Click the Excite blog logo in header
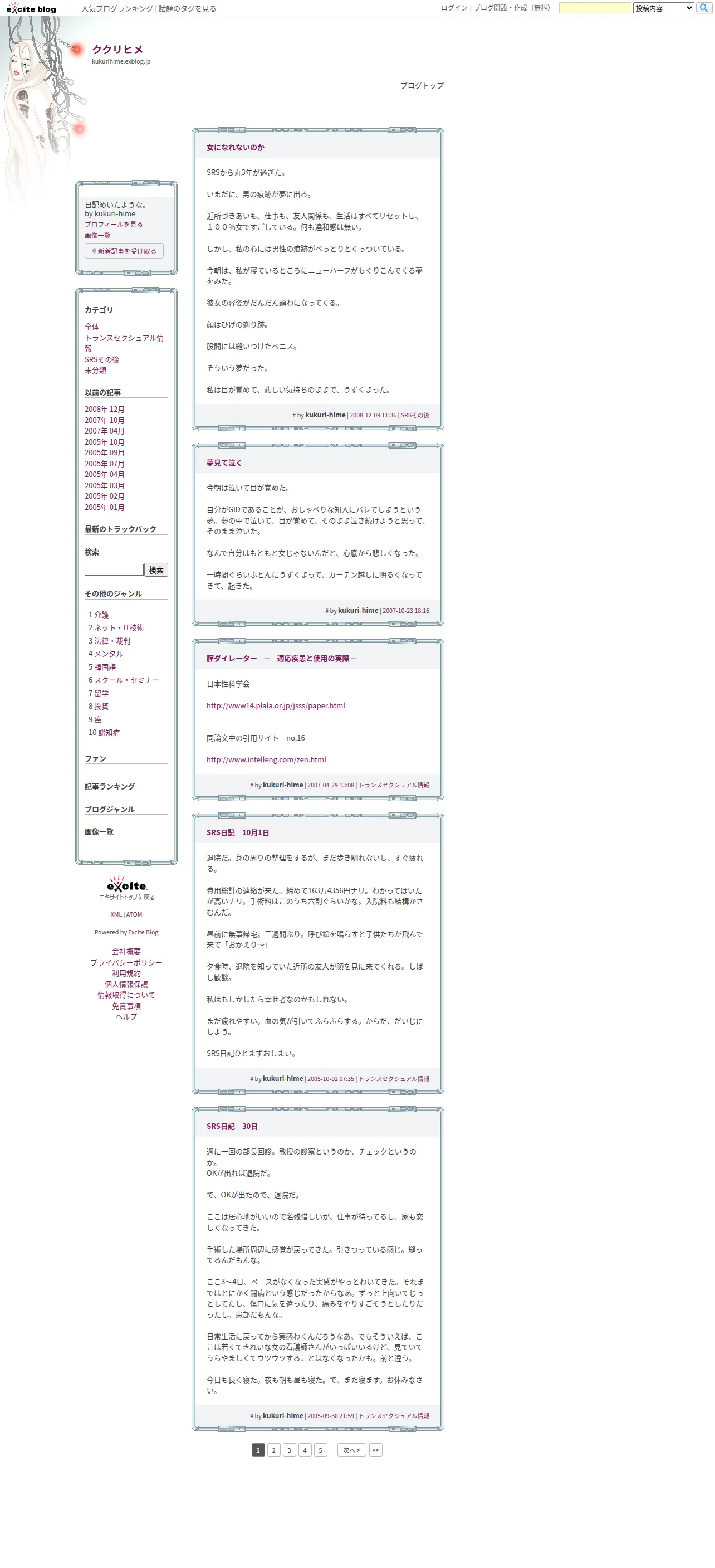Viewport: 715px width, 1568px height. [x=31, y=8]
